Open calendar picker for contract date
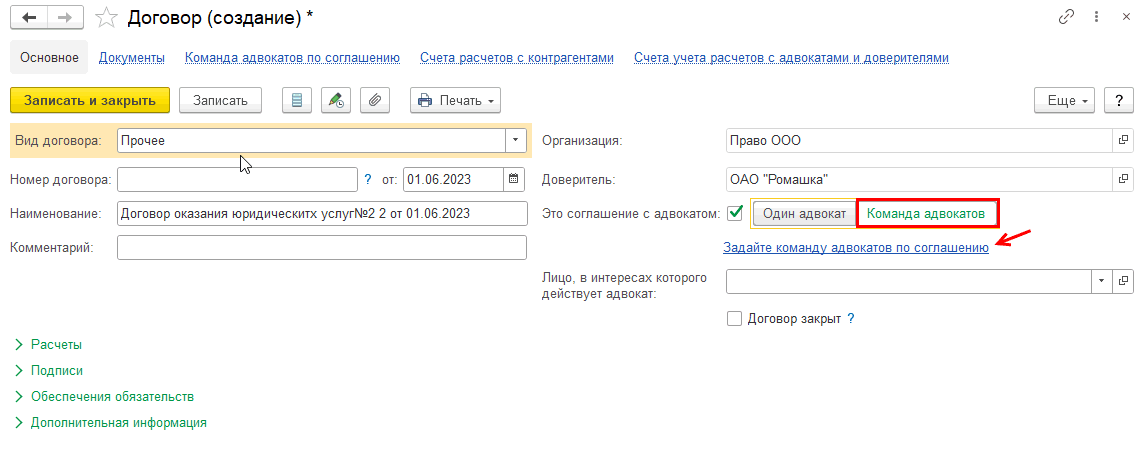 (514, 179)
